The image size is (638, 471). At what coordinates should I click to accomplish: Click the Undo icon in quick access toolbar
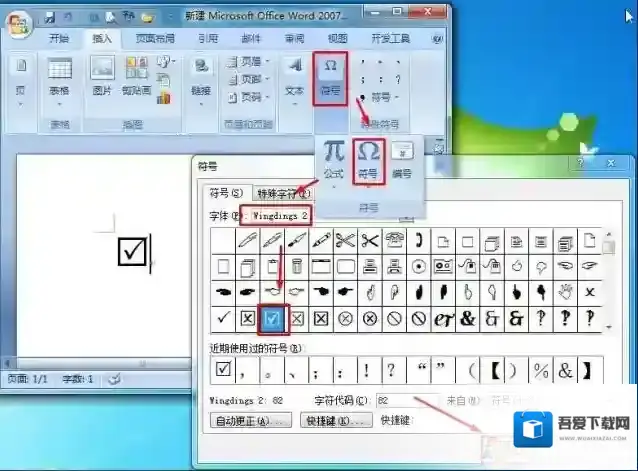68,17
